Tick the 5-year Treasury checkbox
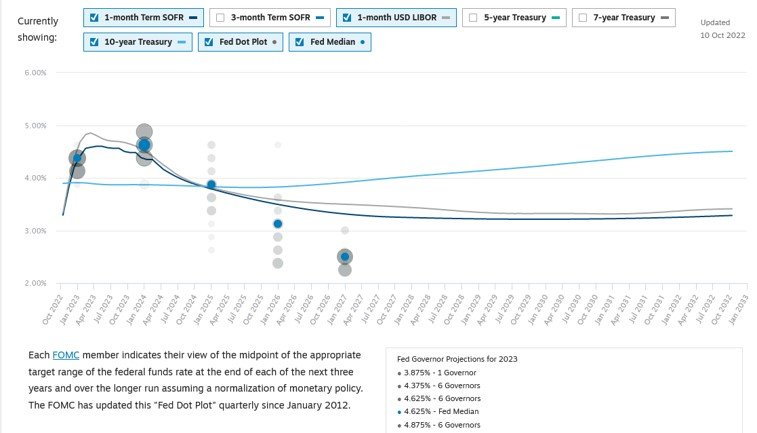The image size is (757, 433). (x=473, y=18)
